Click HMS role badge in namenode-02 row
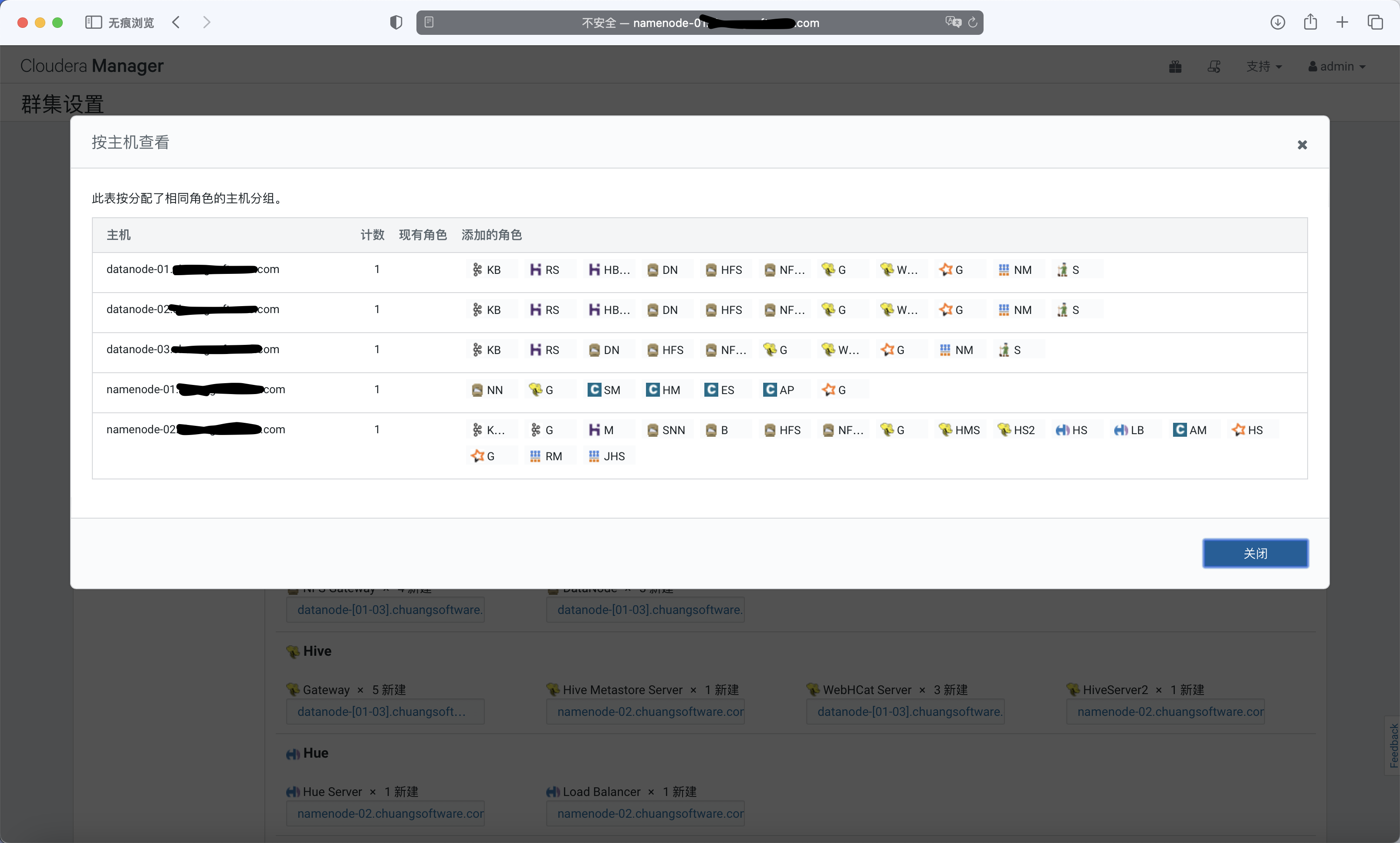The height and width of the screenshot is (843, 1400). point(960,430)
